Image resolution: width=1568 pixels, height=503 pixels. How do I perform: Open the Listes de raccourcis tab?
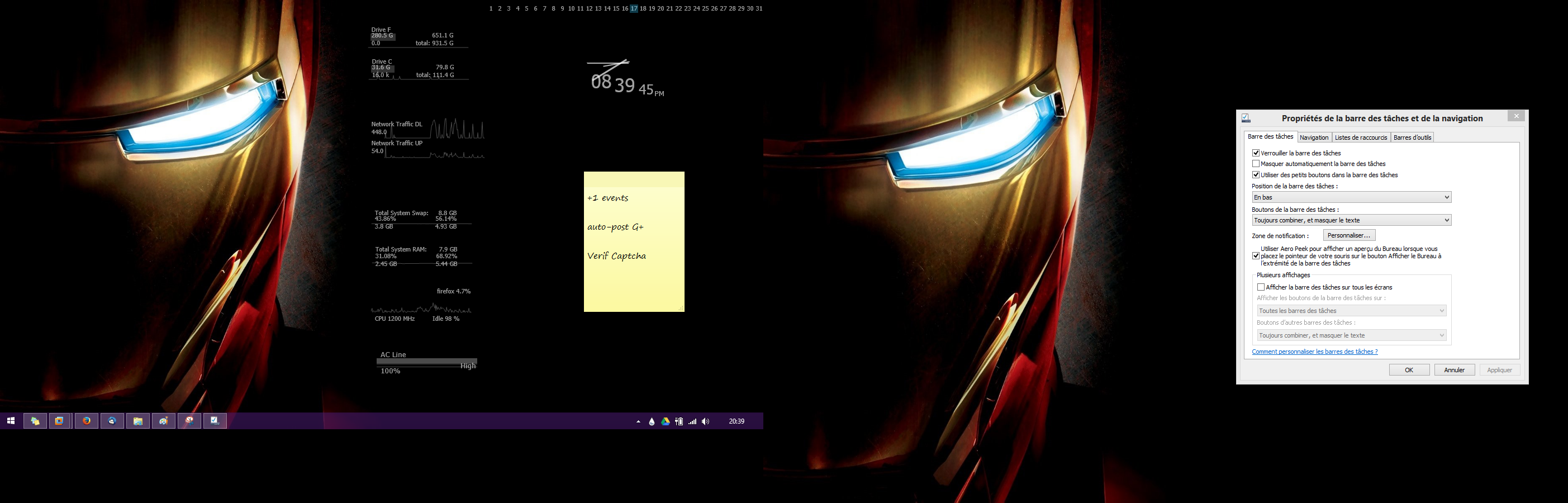point(1361,137)
